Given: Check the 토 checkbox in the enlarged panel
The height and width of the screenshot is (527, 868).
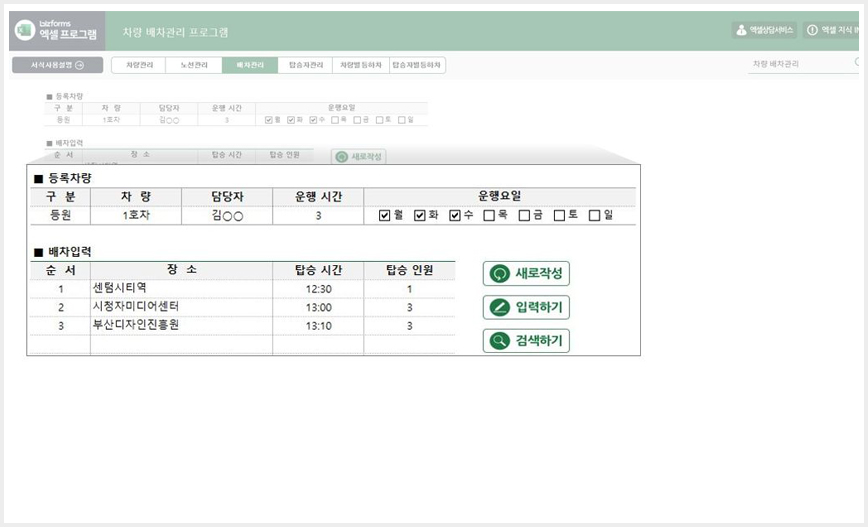Looking at the screenshot, I should tap(560, 215).
